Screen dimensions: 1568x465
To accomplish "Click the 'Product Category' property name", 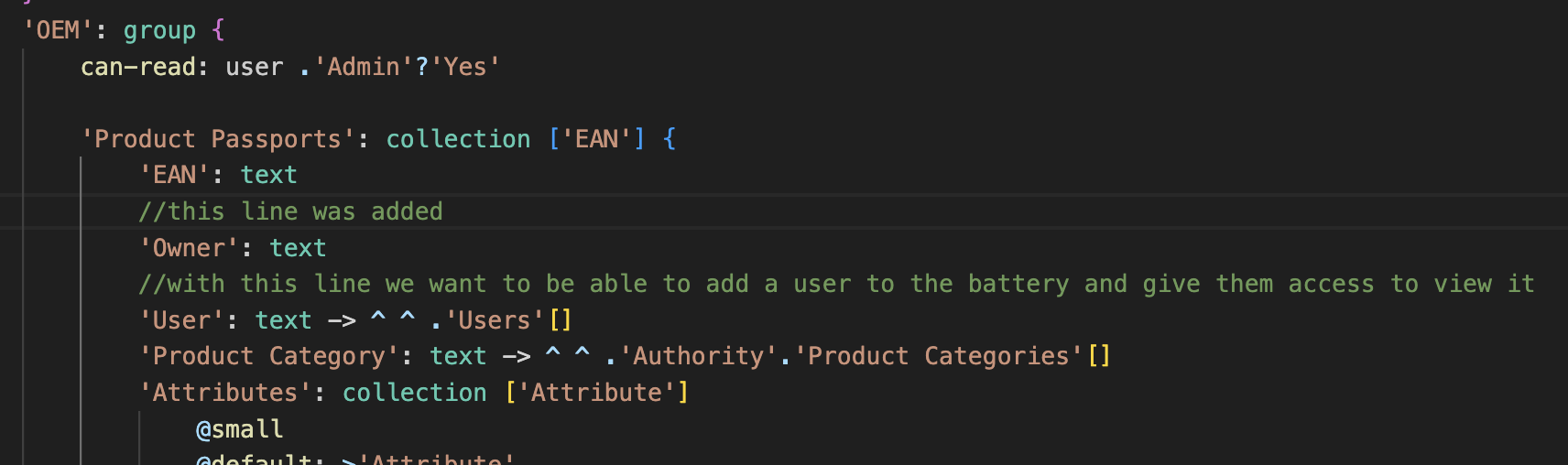I will (x=268, y=356).
